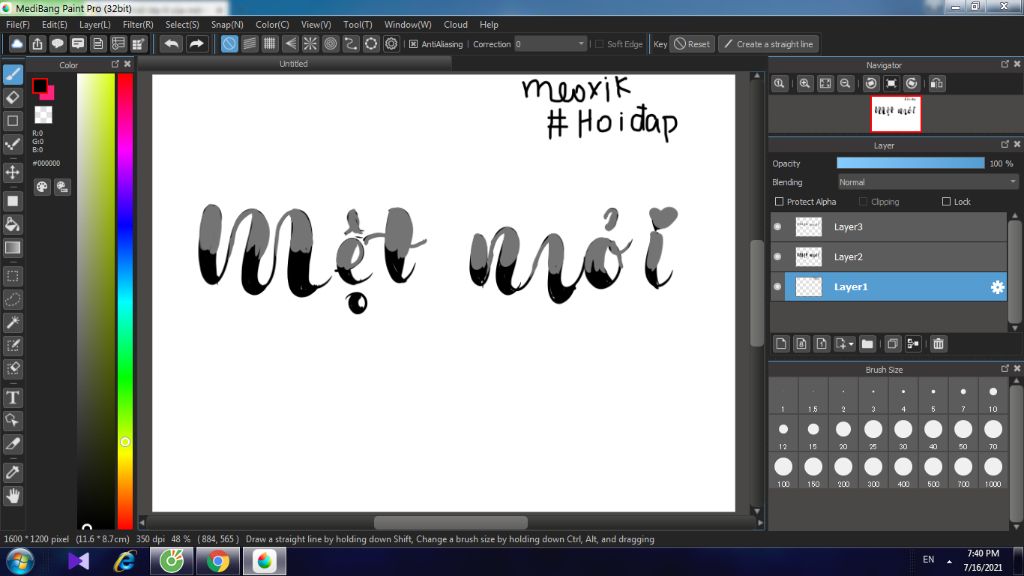Select the Brush tool
Viewport: 1024px width, 576px height.
12,74
